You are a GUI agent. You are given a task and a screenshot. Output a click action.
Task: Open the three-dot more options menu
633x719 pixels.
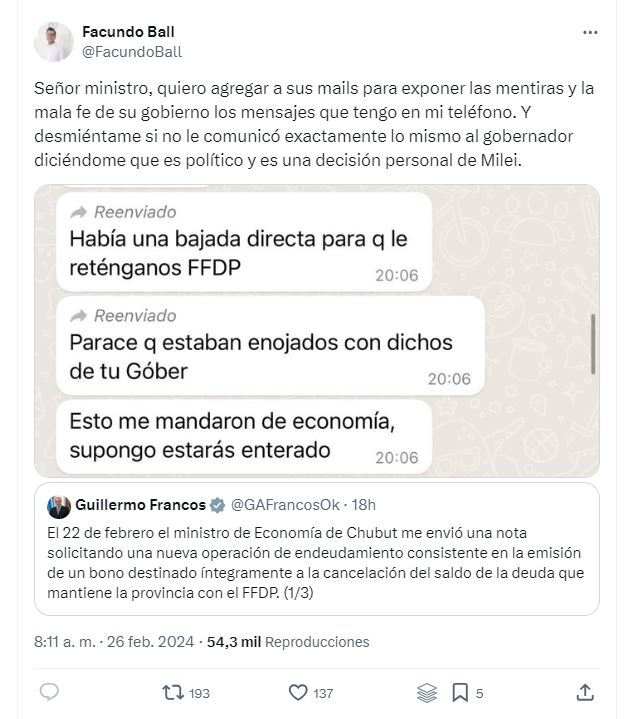pos(588,33)
